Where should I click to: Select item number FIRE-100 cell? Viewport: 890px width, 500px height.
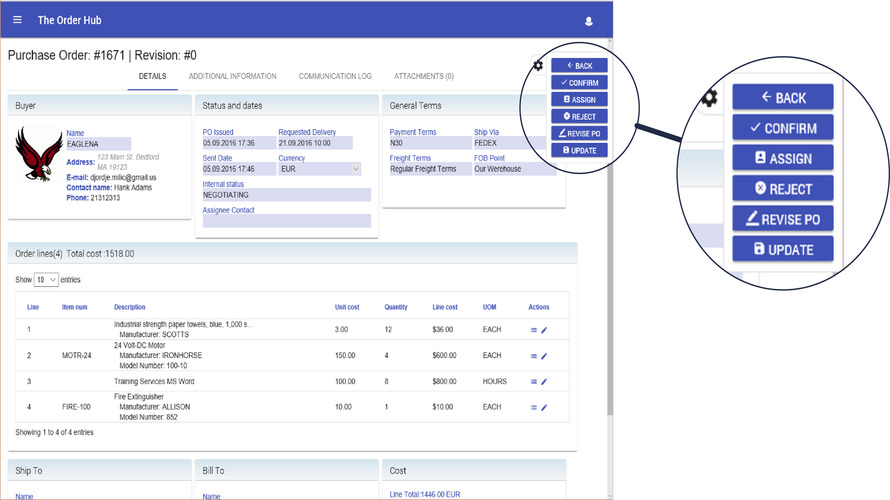tap(76, 407)
